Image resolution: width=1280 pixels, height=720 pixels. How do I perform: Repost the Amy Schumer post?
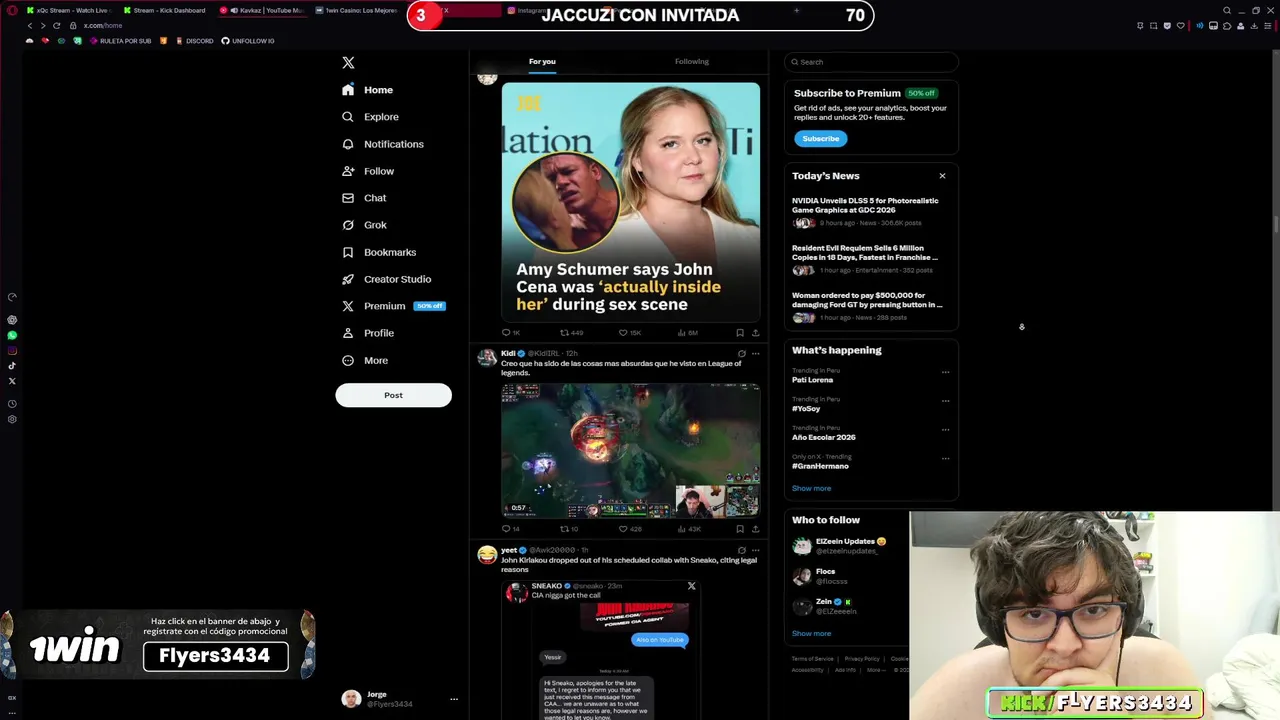point(571,332)
